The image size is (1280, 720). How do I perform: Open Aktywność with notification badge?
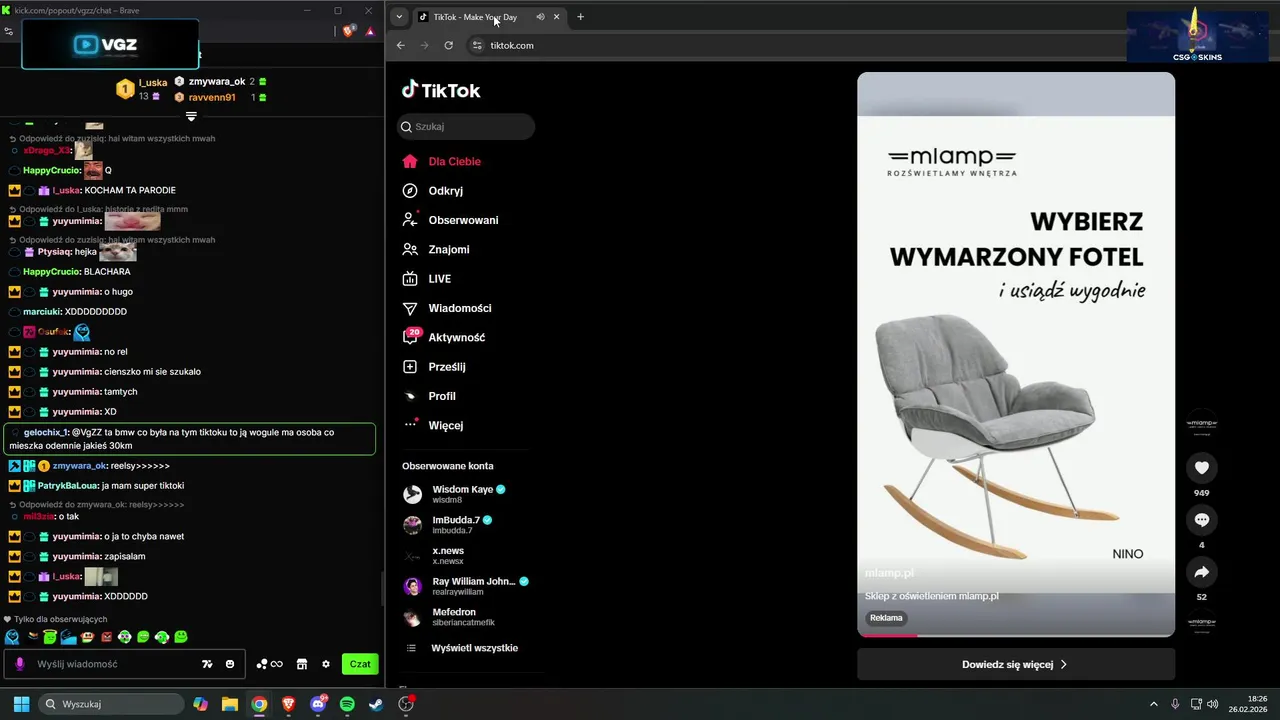(x=457, y=337)
